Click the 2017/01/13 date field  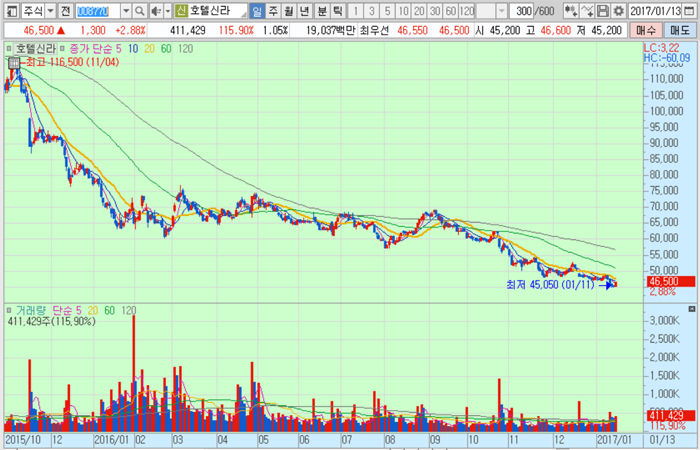656,11
